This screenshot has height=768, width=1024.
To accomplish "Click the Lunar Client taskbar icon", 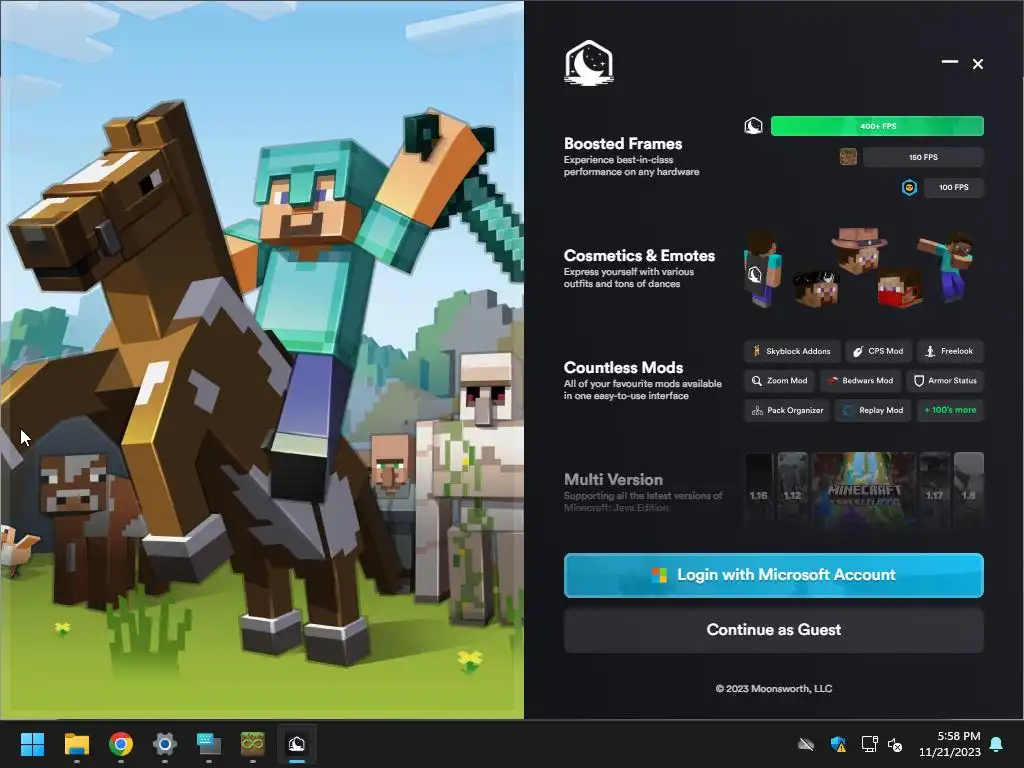I will pos(296,744).
